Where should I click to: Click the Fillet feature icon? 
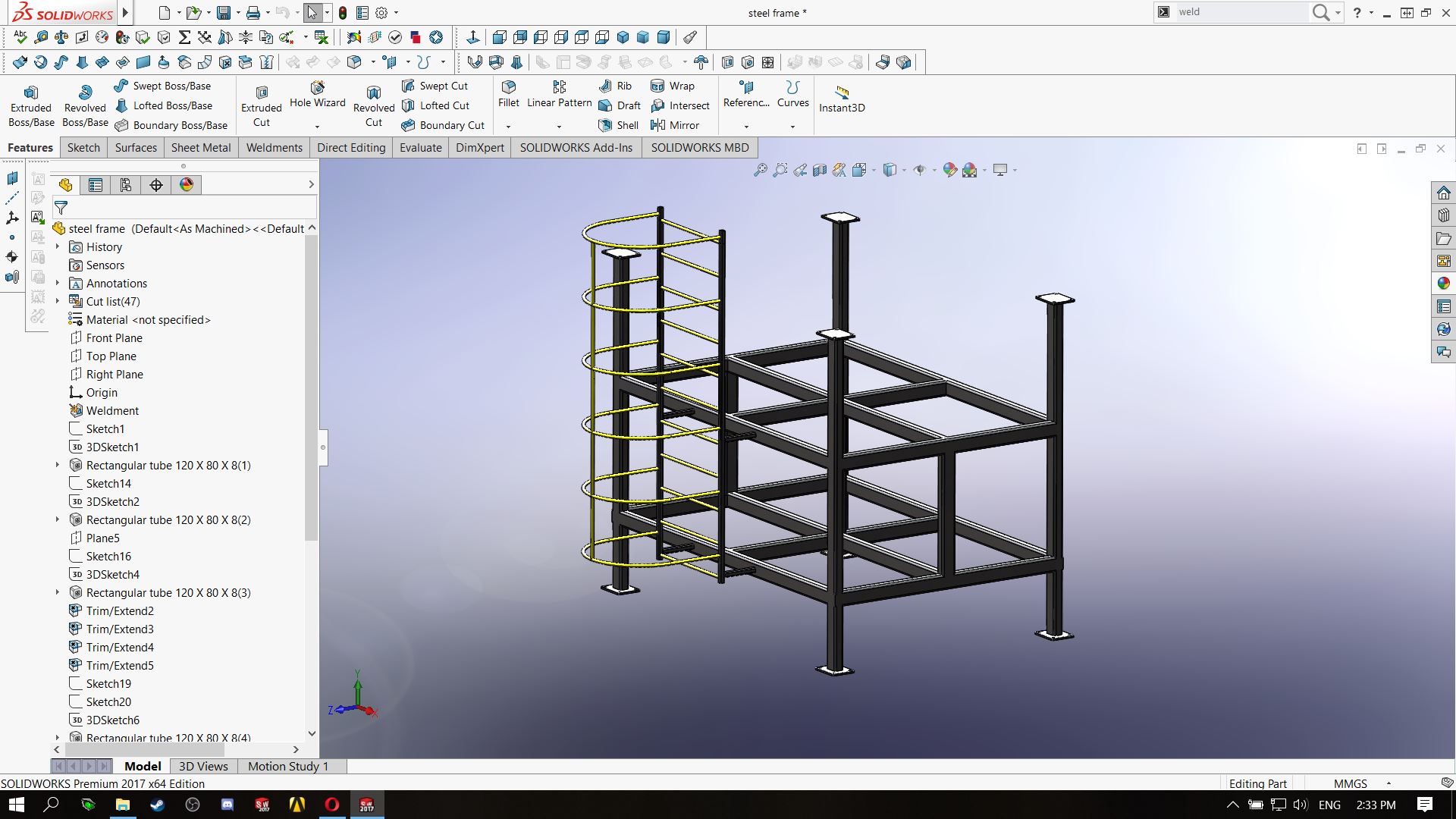pos(509,86)
